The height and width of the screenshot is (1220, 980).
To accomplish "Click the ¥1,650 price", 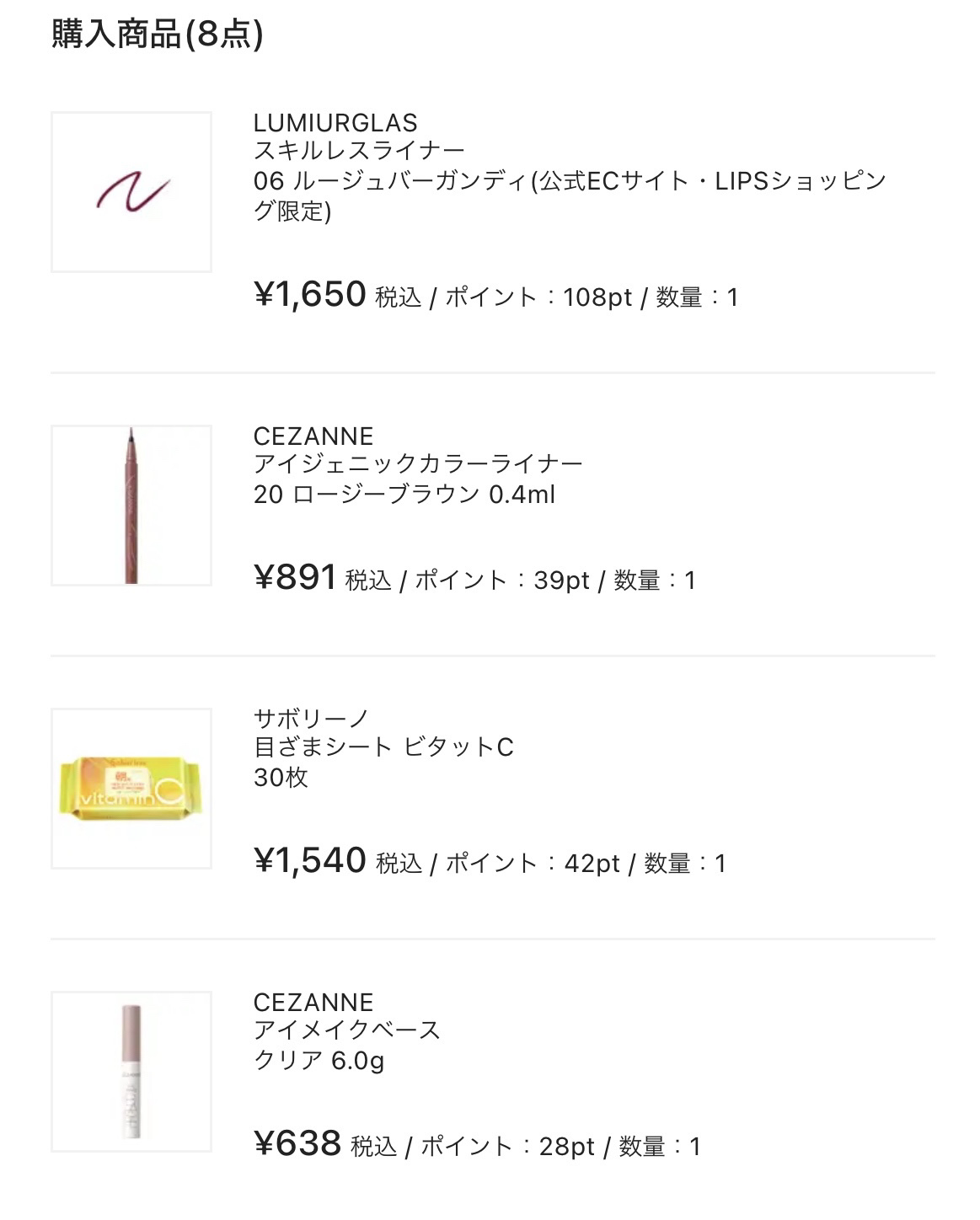I will pyautogui.click(x=309, y=295).
